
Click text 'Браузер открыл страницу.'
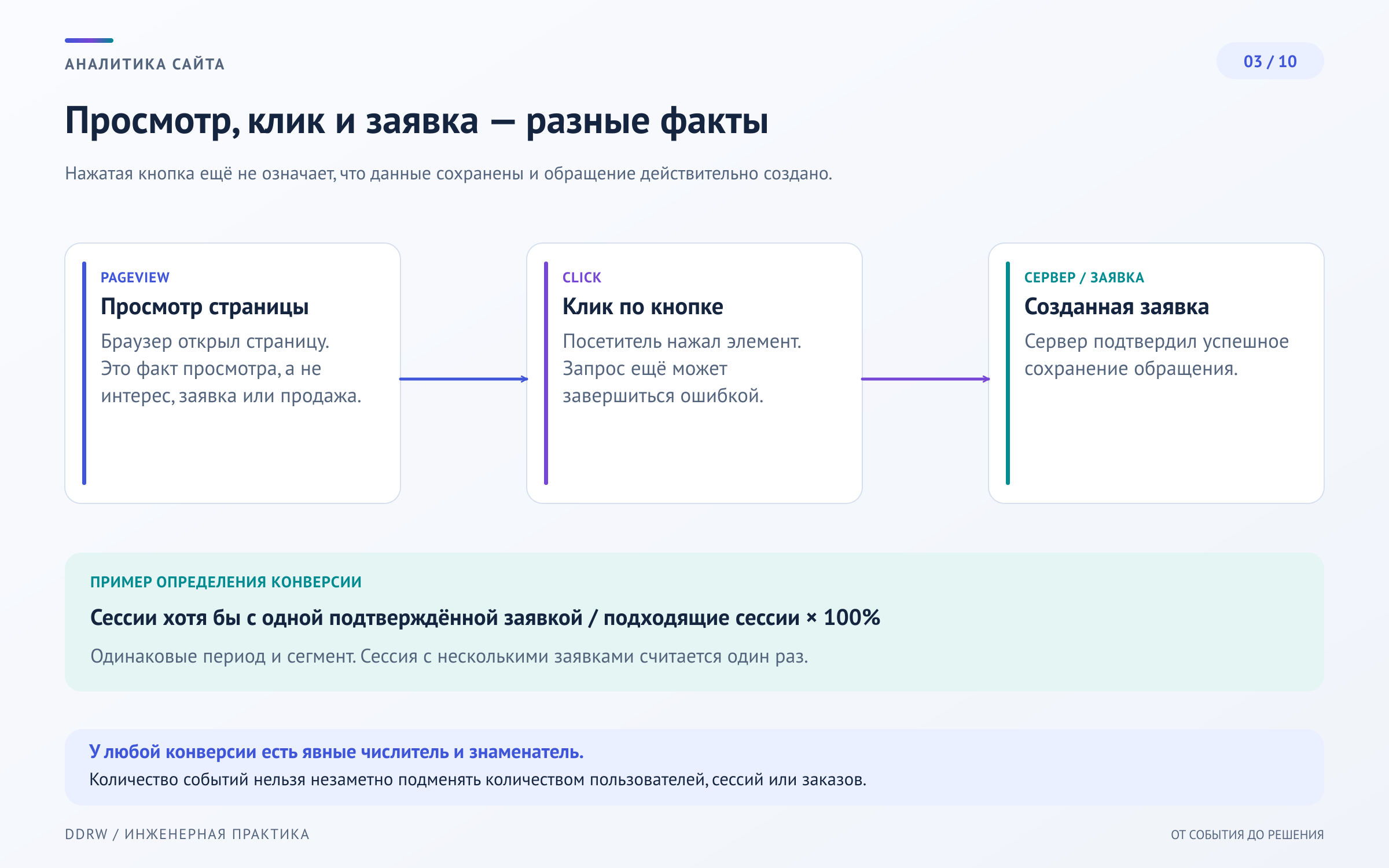point(215,341)
